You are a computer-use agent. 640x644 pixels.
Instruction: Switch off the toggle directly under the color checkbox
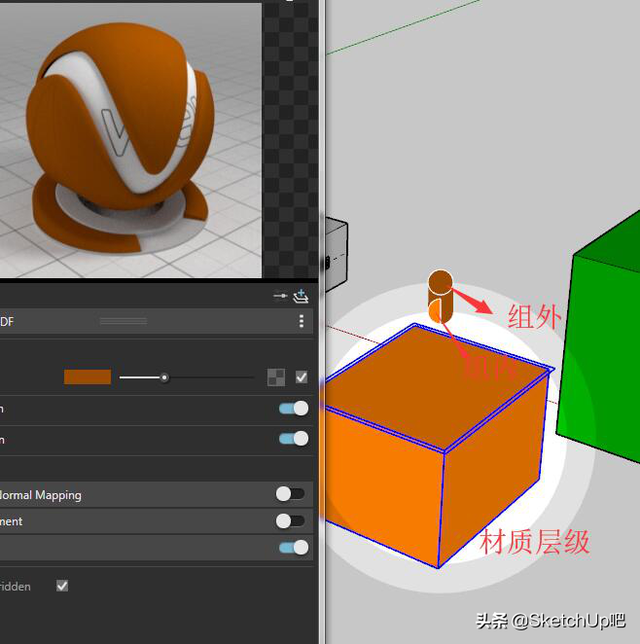[x=294, y=408]
